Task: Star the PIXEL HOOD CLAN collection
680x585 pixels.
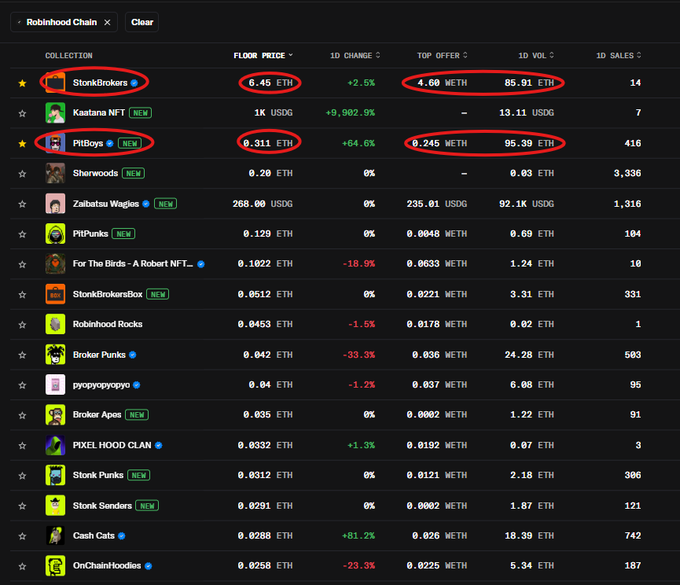Action: tap(23, 446)
